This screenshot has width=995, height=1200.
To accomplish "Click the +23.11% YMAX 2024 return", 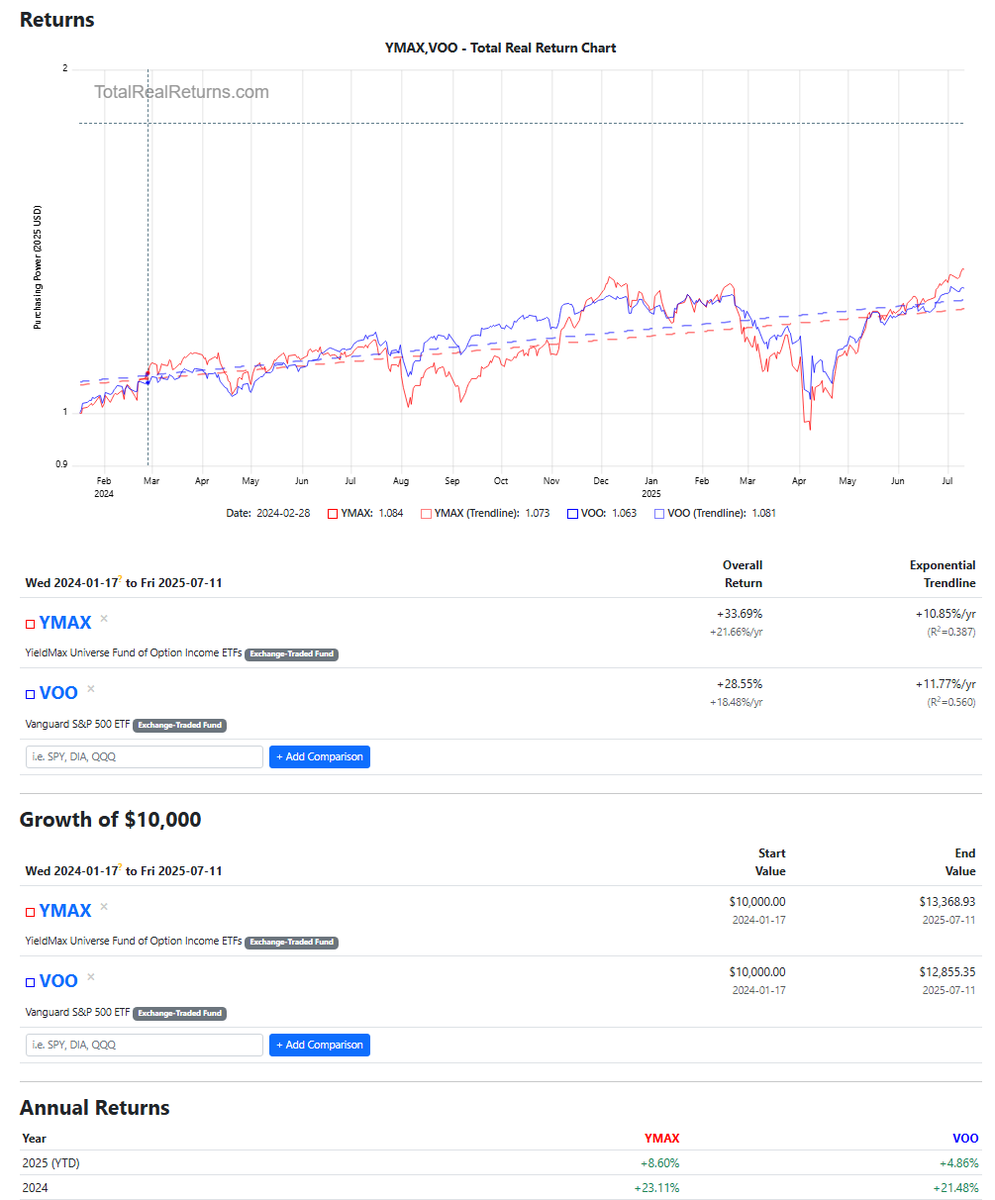I will [657, 1188].
